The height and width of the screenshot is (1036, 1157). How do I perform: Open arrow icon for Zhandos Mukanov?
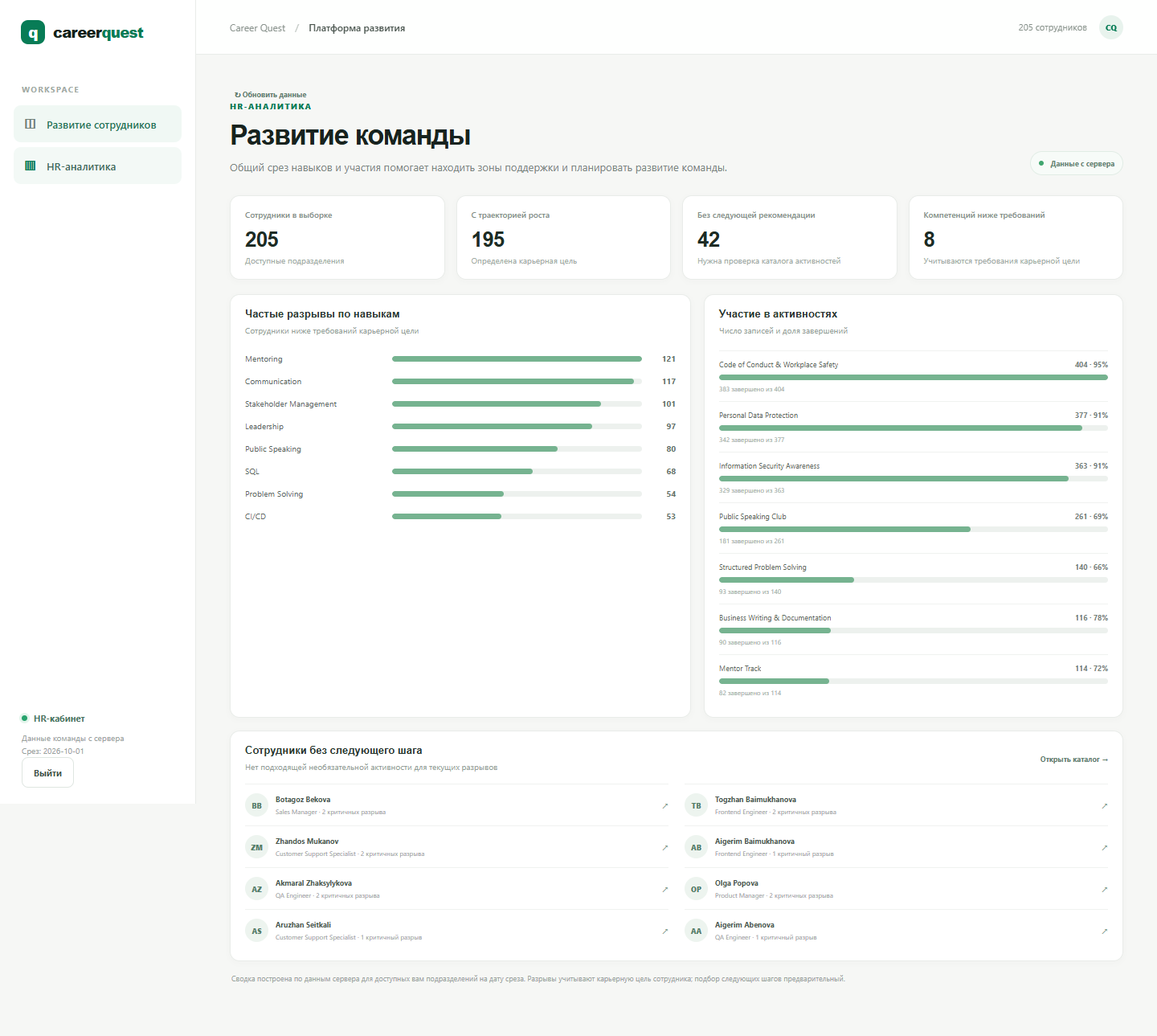[664, 847]
